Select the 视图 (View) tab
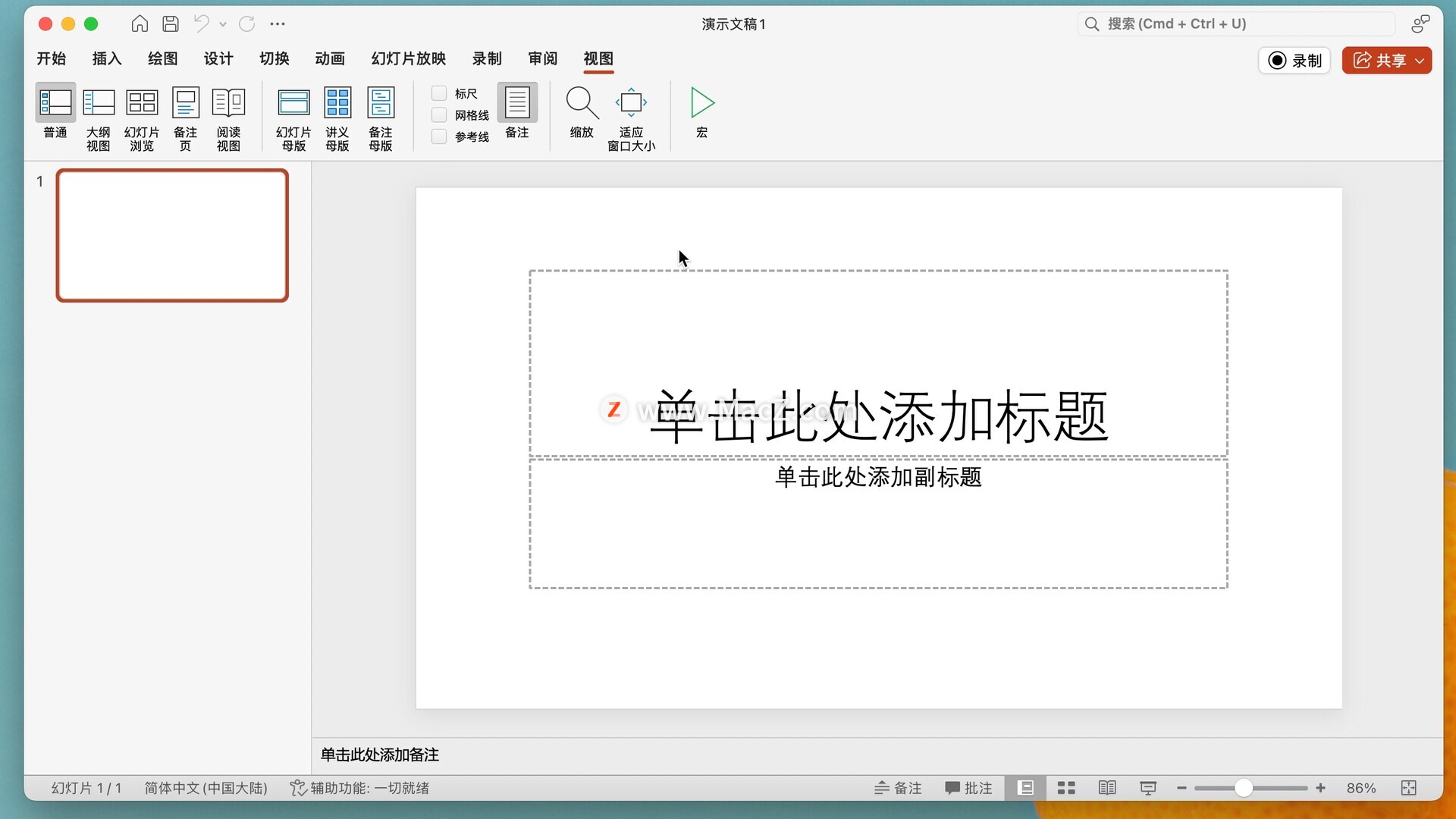1456x819 pixels. tap(598, 58)
